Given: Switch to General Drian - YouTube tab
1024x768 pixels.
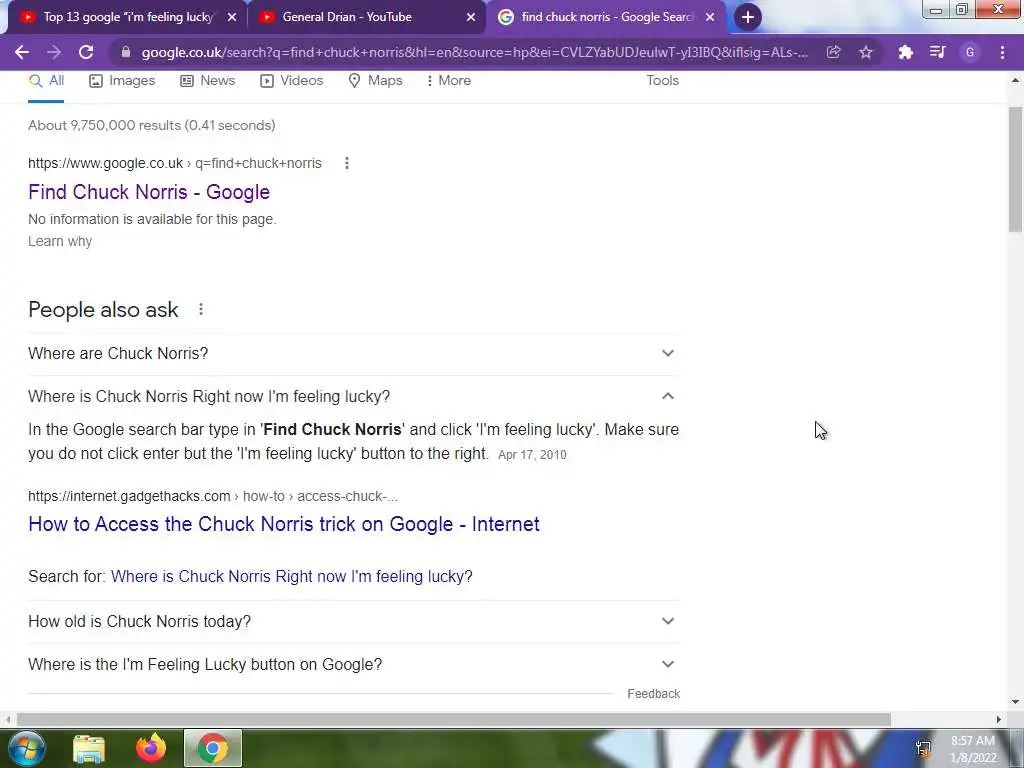Looking at the screenshot, I should pyautogui.click(x=367, y=18).
